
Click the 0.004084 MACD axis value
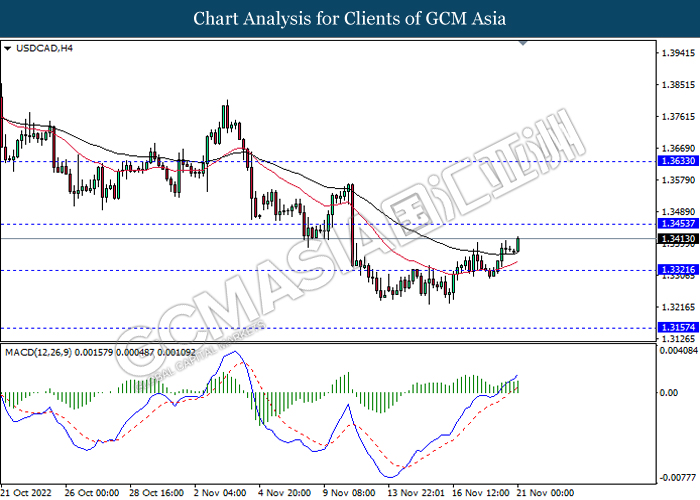(679, 351)
